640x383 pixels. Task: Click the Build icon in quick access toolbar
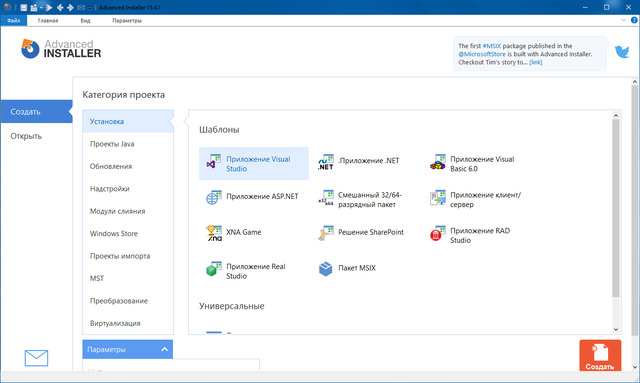coord(34,7)
